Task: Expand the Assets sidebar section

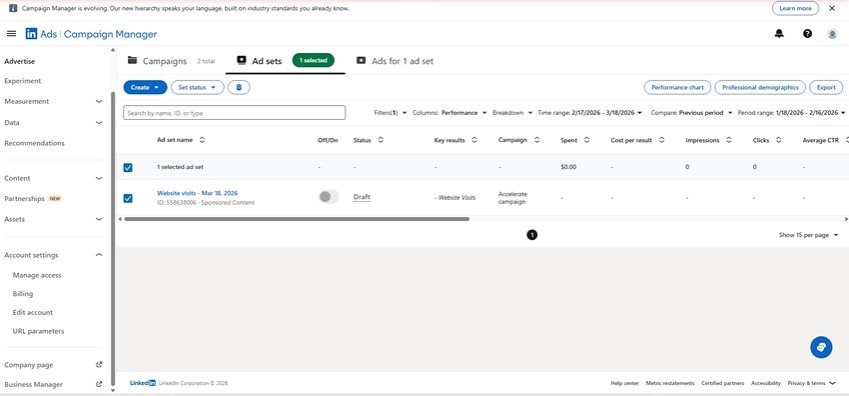Action: [99, 219]
